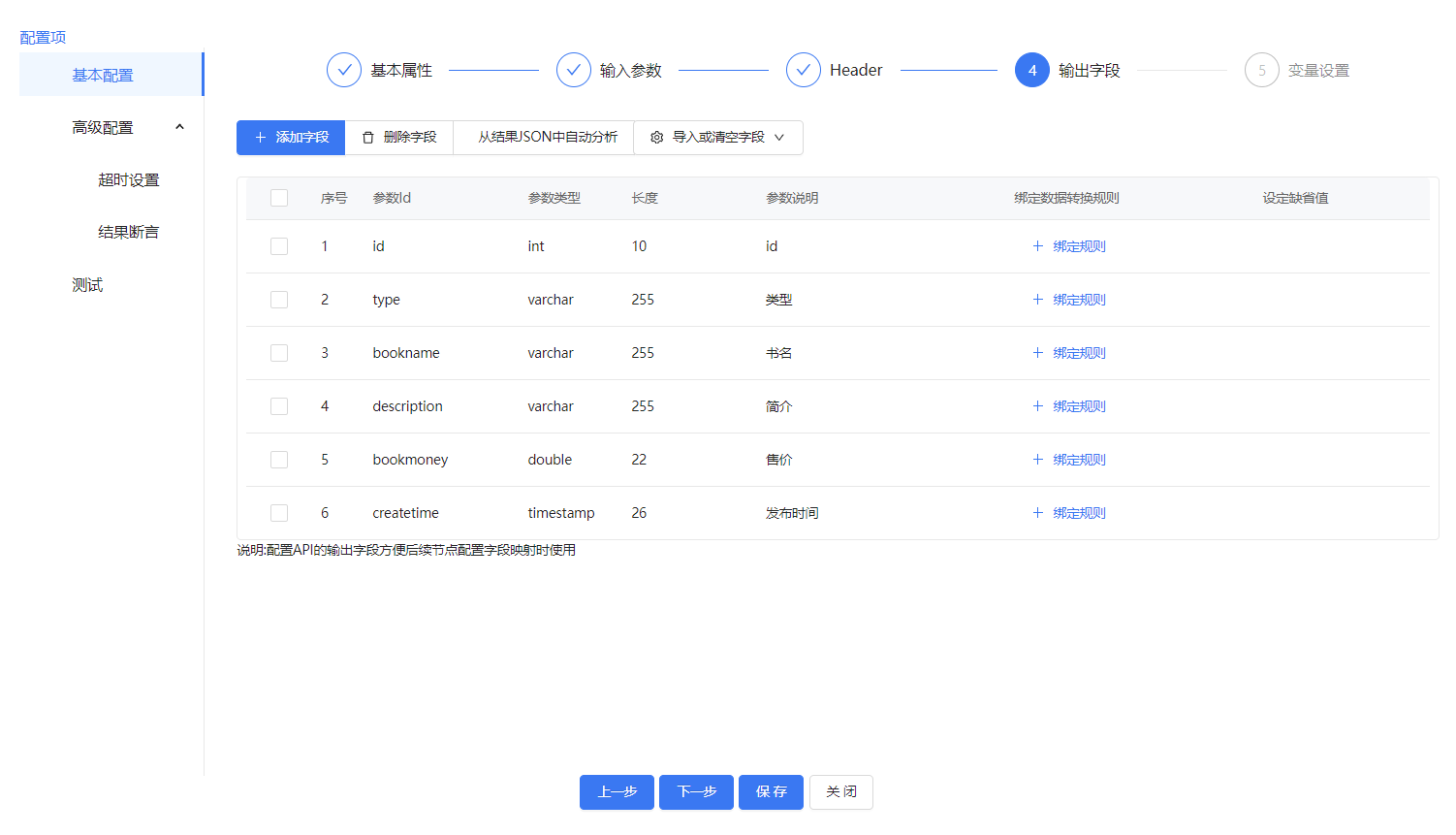The image size is (1456, 835).
Task: Click the 输出字段 step label
Action: pyautogui.click(x=1090, y=70)
